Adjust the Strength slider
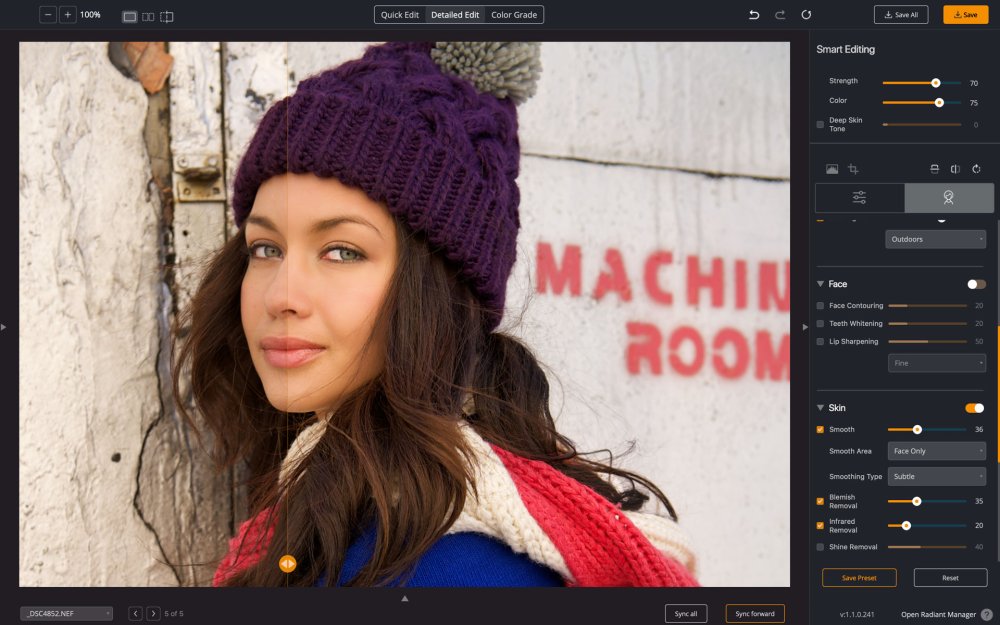This screenshot has height=625, width=1000. point(922,83)
